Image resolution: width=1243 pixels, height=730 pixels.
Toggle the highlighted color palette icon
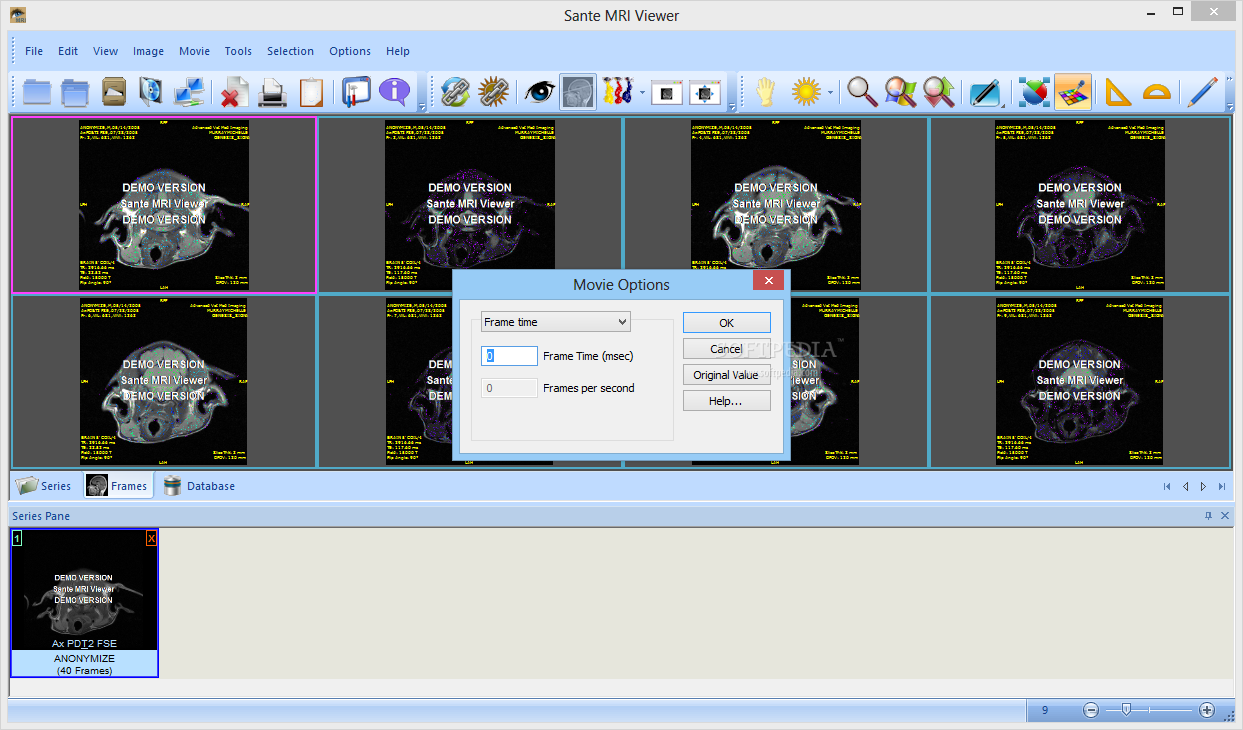click(x=1073, y=92)
